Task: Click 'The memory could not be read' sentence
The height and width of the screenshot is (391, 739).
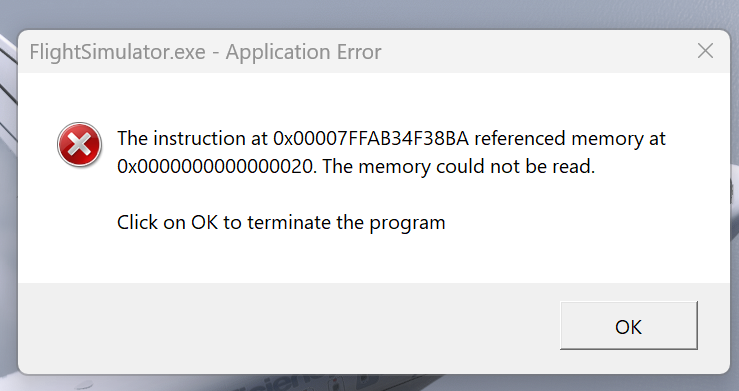Action: click(459, 166)
